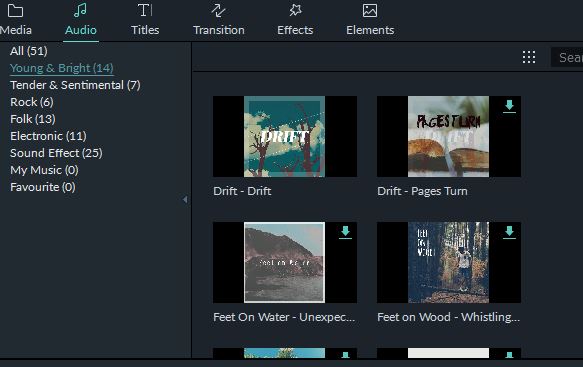
Task: Click the Search input field
Action: pyautogui.click(x=567, y=57)
